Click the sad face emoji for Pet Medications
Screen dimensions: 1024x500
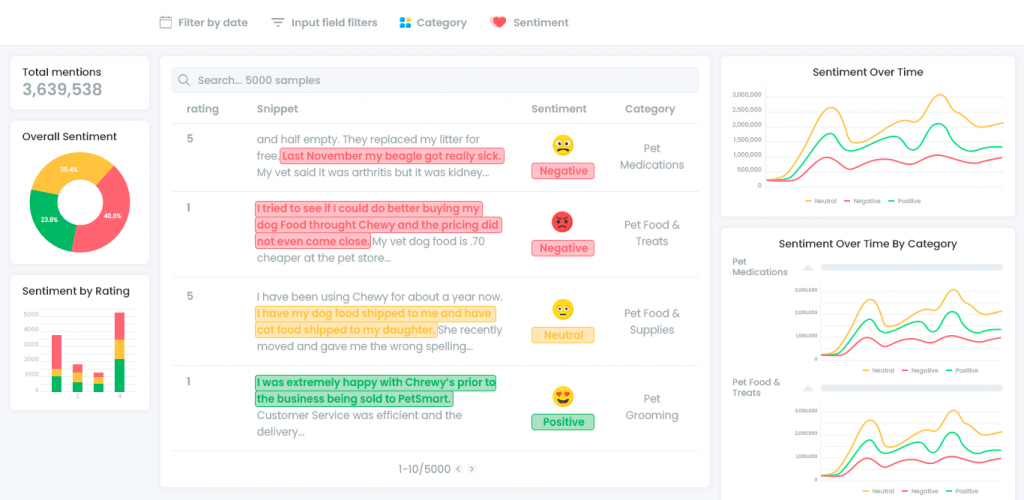563,145
